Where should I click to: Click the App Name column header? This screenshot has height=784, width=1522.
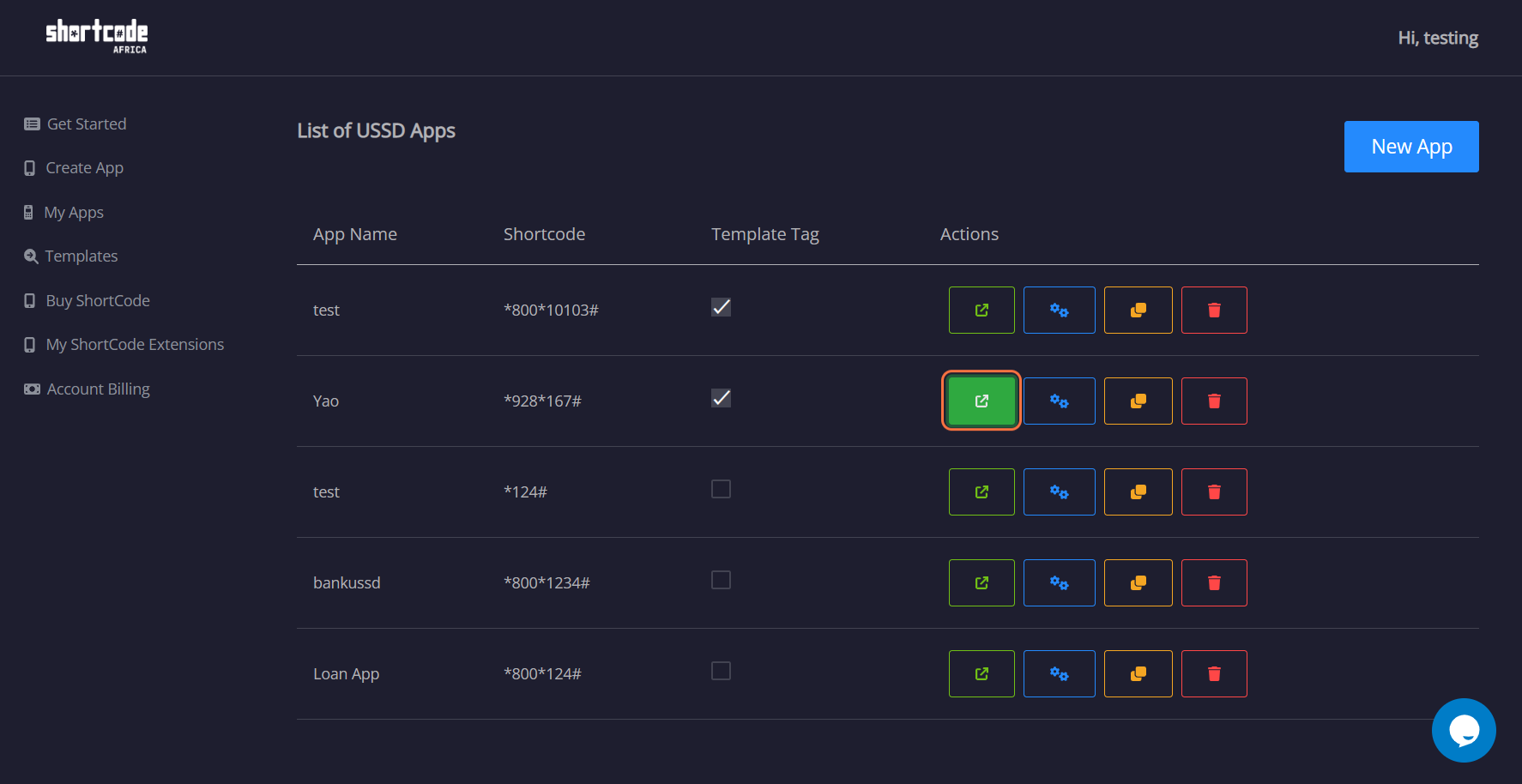pyautogui.click(x=355, y=234)
